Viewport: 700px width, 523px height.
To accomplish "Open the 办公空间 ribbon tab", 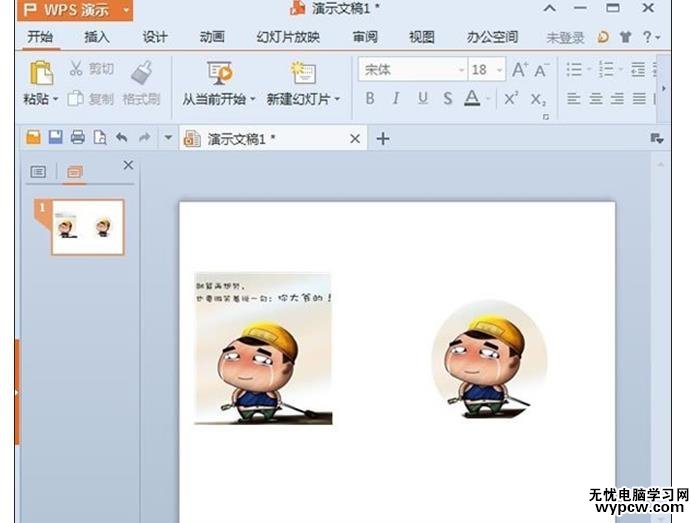I will tap(492, 37).
